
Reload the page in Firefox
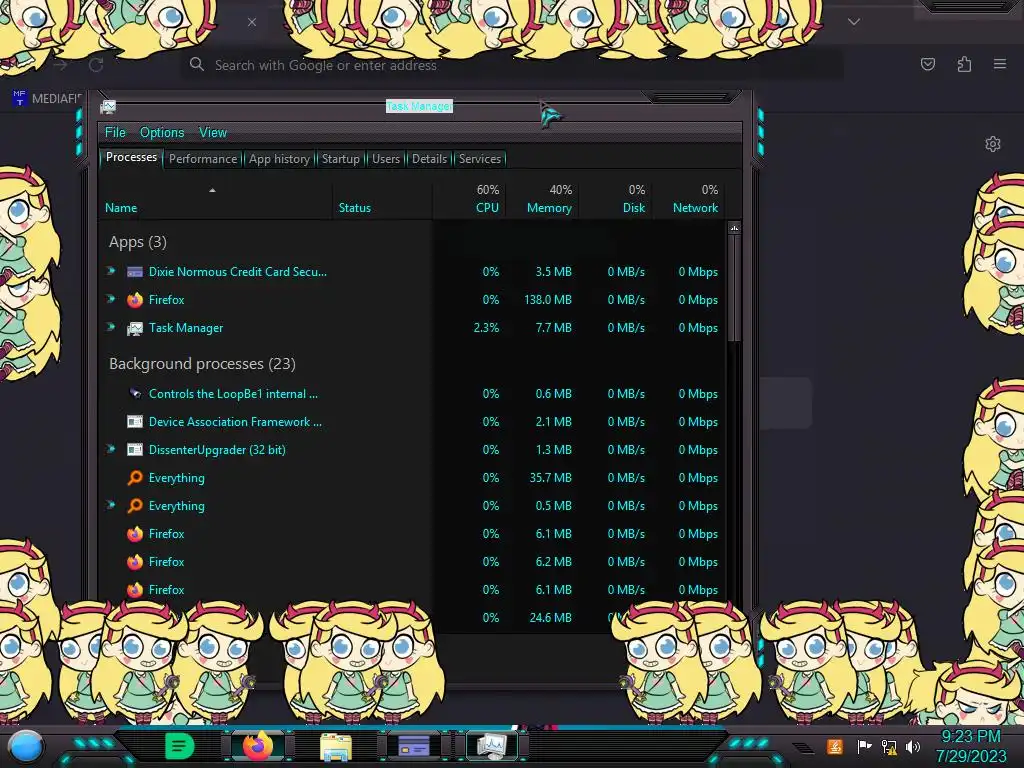[x=96, y=65]
